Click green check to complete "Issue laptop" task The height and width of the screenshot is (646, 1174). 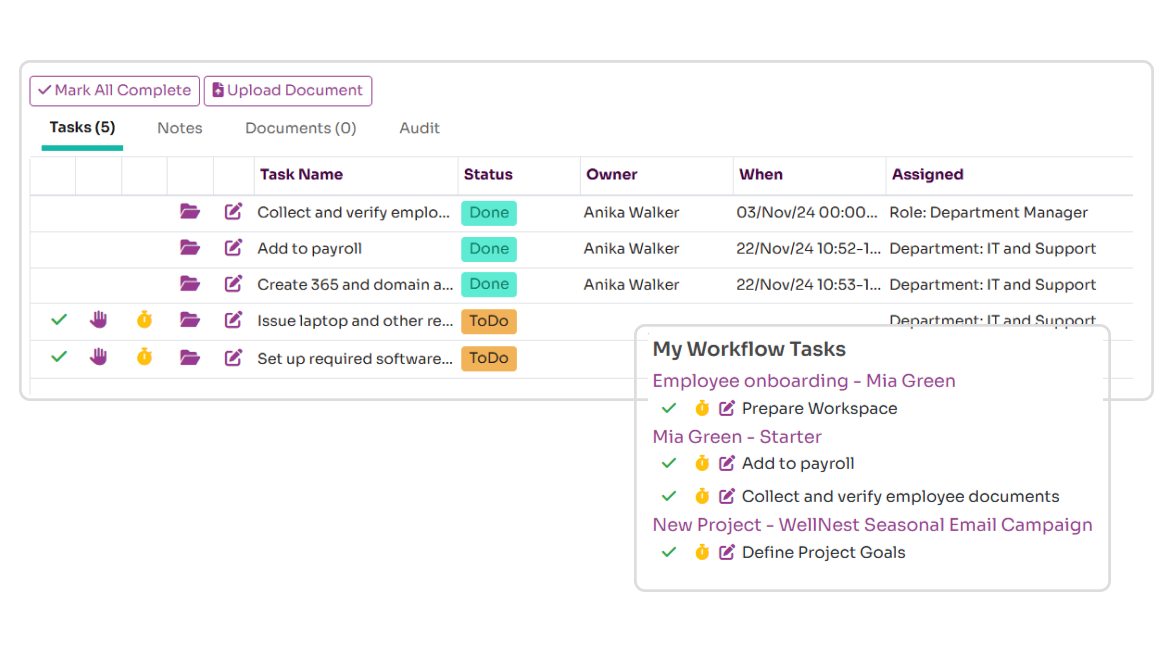[x=57, y=320]
